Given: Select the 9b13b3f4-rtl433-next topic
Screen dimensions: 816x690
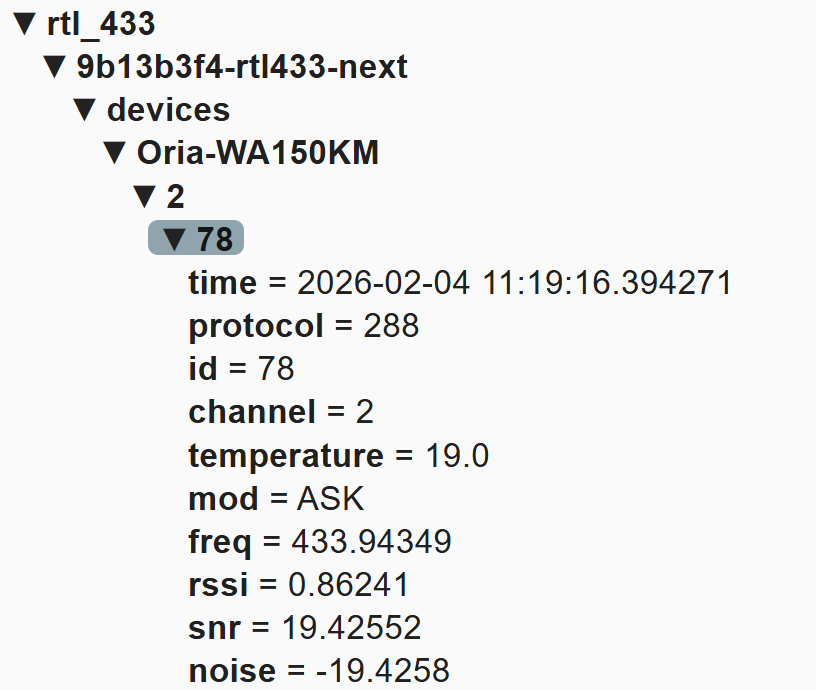Looking at the screenshot, I should click(242, 67).
